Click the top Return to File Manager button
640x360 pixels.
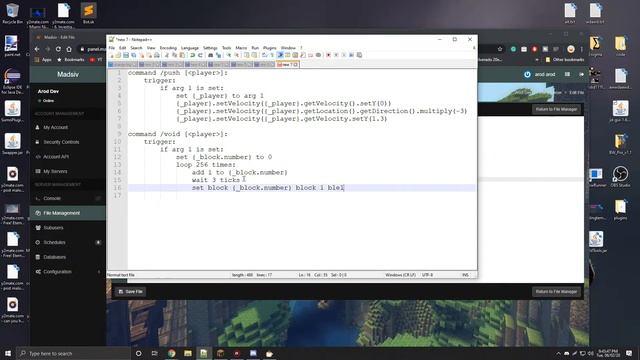coord(556,109)
